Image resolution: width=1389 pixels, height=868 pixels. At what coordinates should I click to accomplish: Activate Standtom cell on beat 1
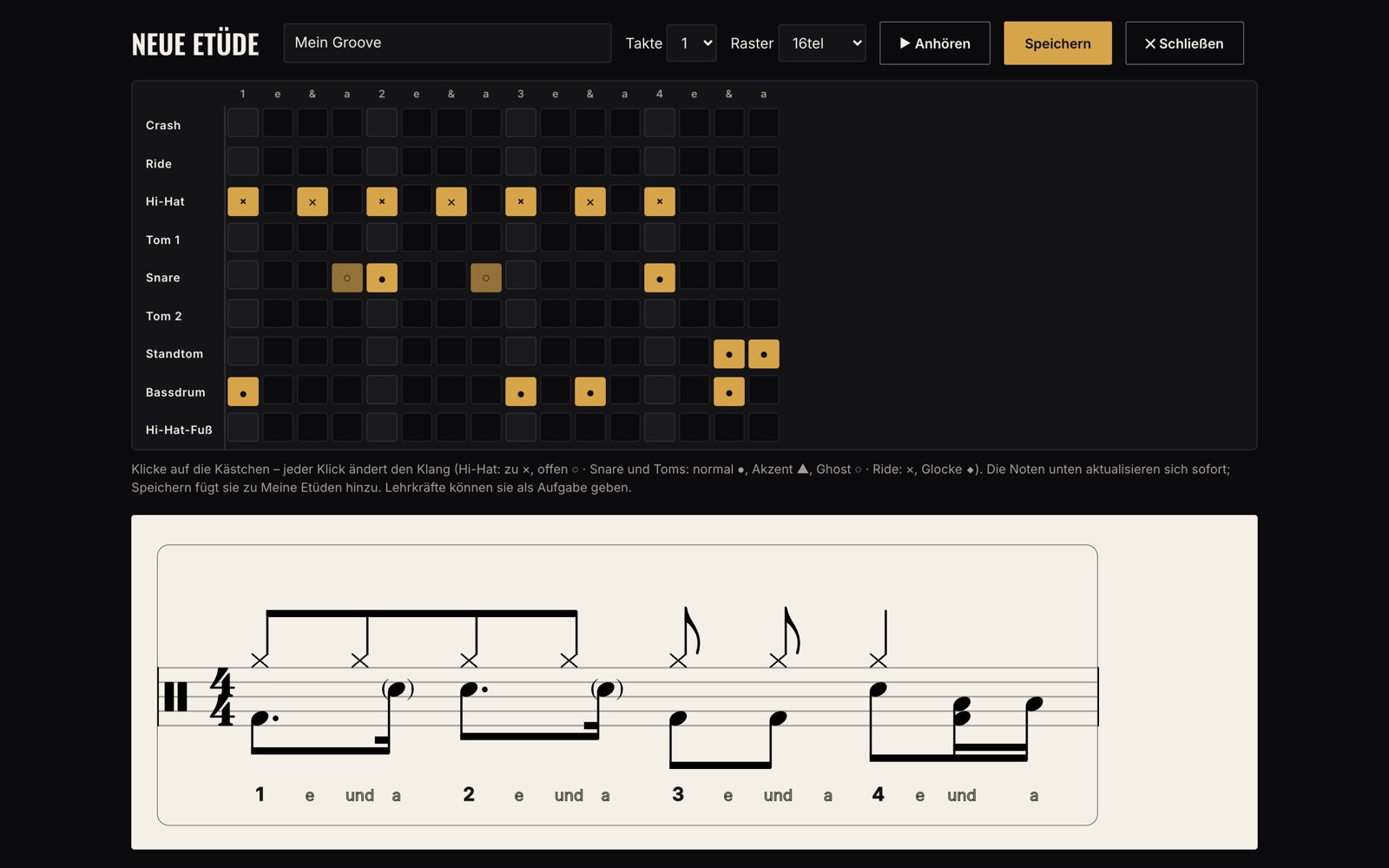tap(243, 352)
